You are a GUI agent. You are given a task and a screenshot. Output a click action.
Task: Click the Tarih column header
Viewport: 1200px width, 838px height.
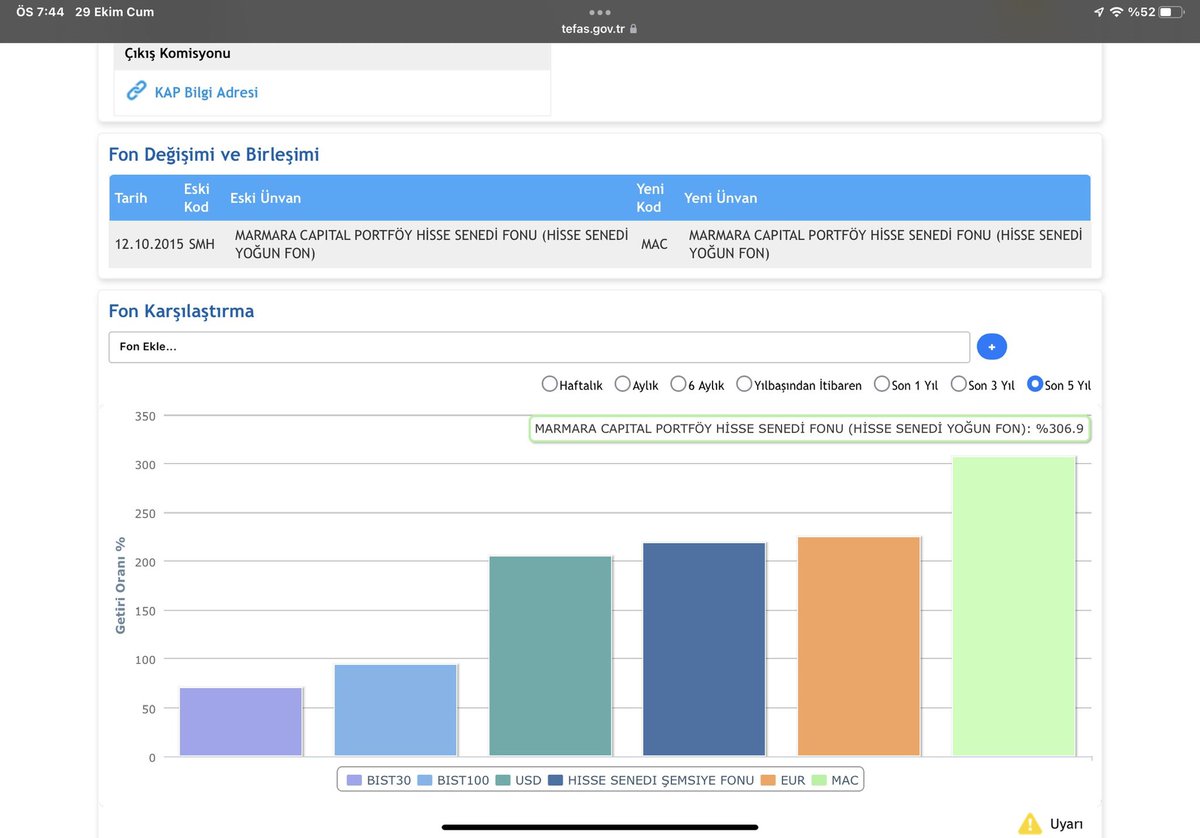click(131, 198)
